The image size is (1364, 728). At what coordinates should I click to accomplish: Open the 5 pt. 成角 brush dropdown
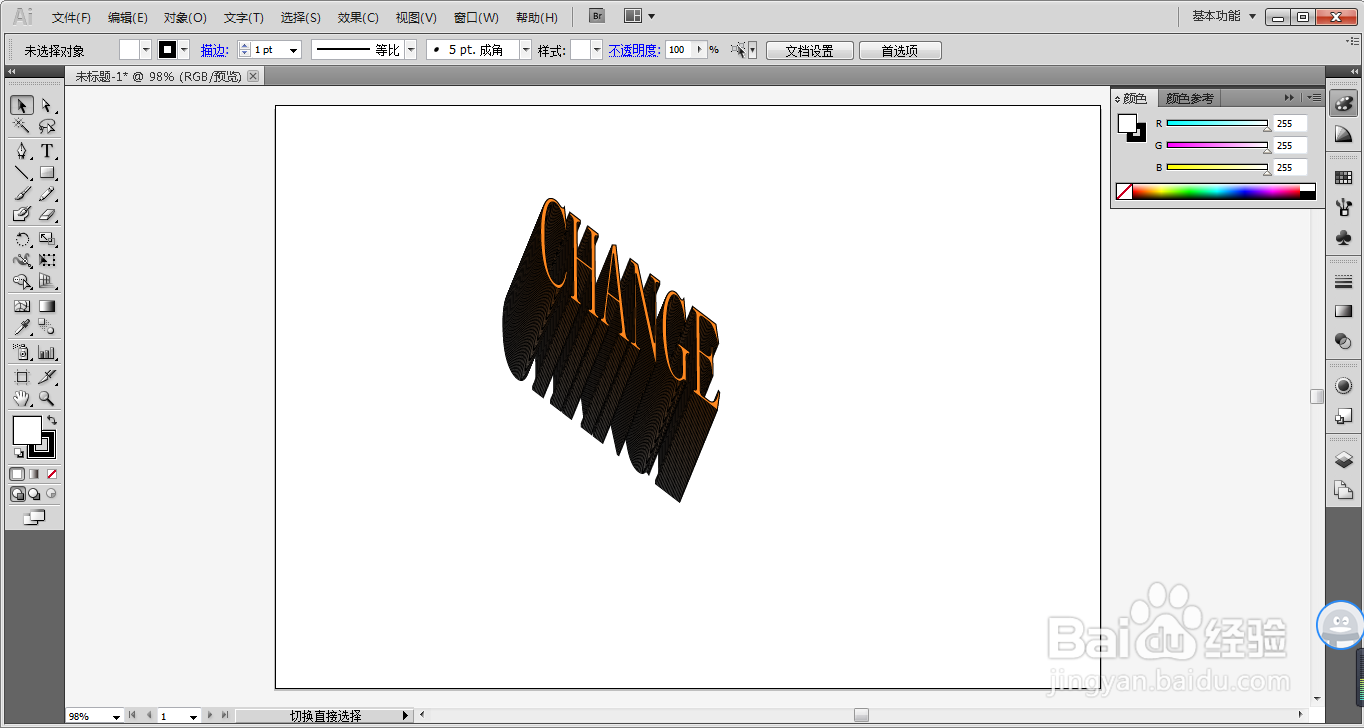[526, 50]
